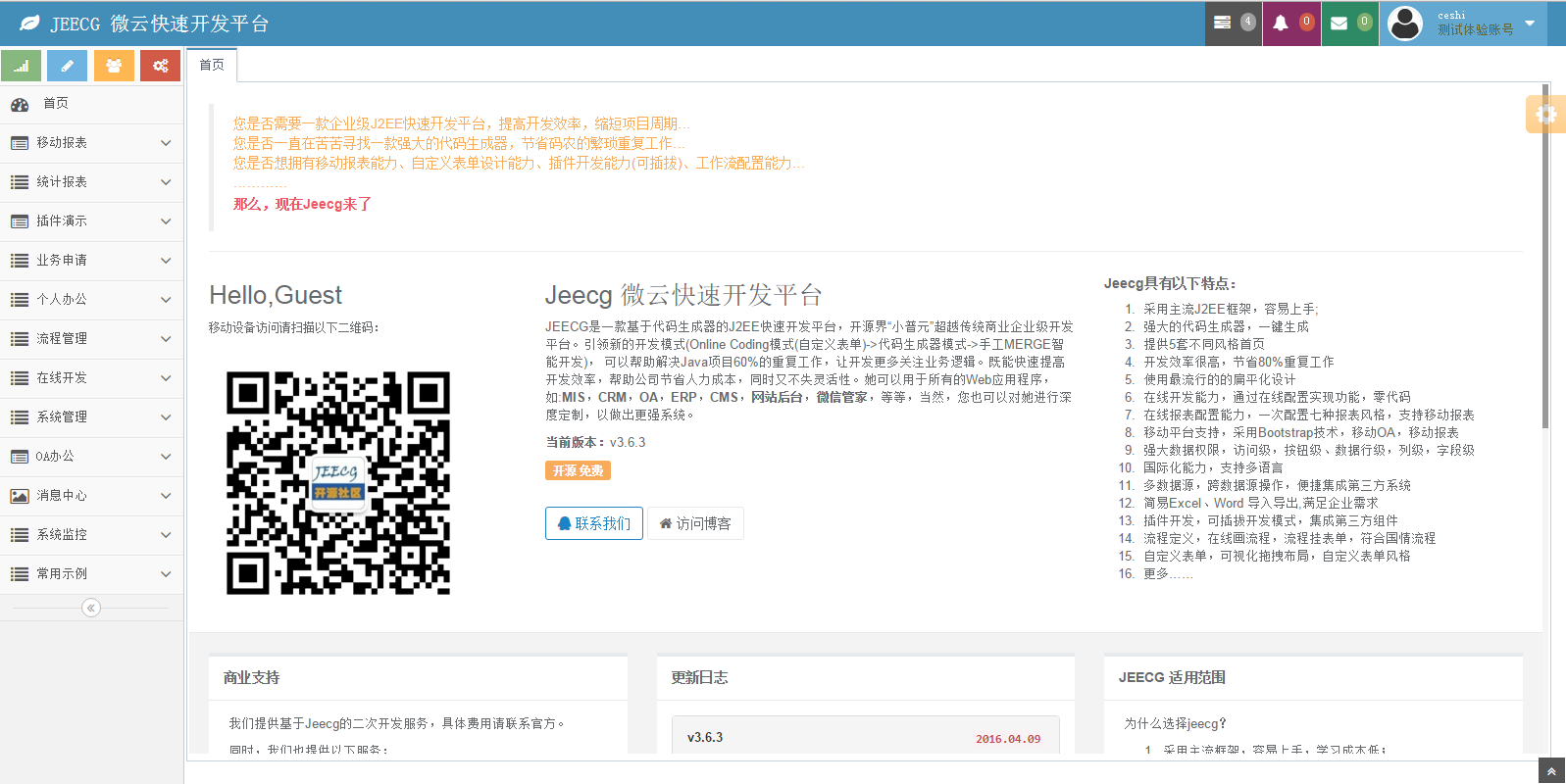
Task: Expand the 插件演示 menu chevron
Action: tap(166, 221)
